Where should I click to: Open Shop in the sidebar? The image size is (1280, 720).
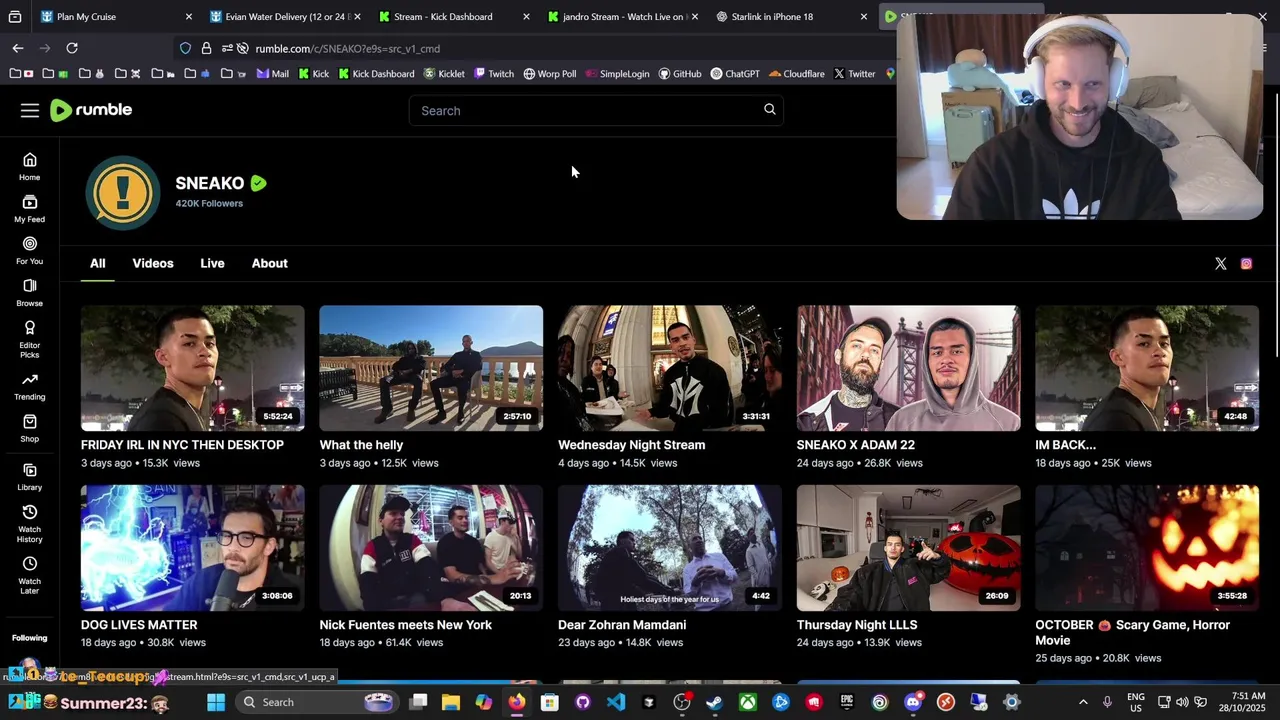[x=30, y=429]
